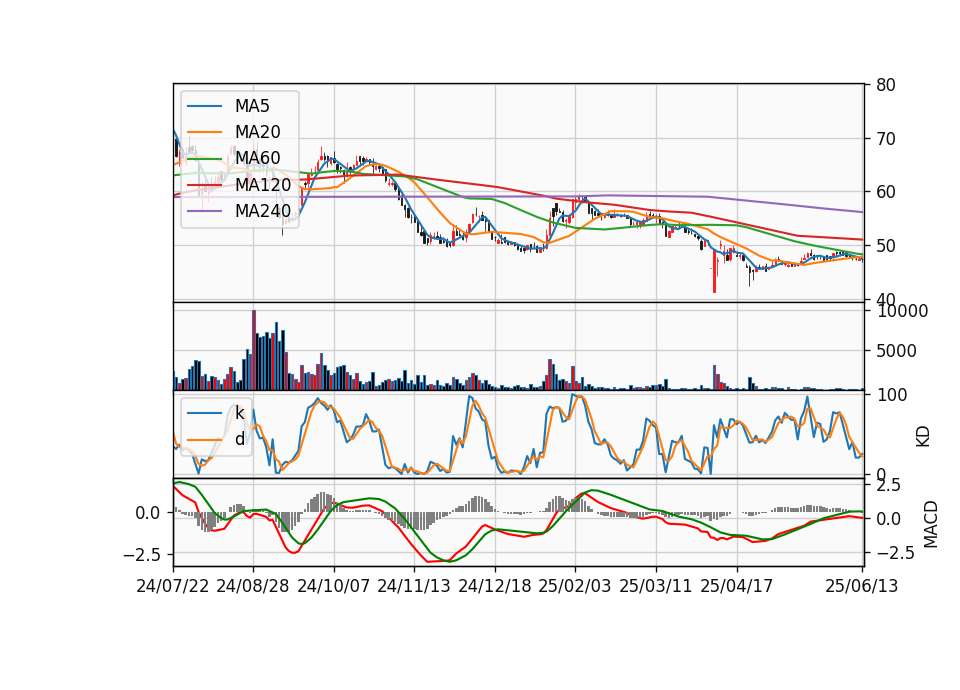
Task: Click the 25/06/13 date axis label
Action: click(x=861, y=586)
